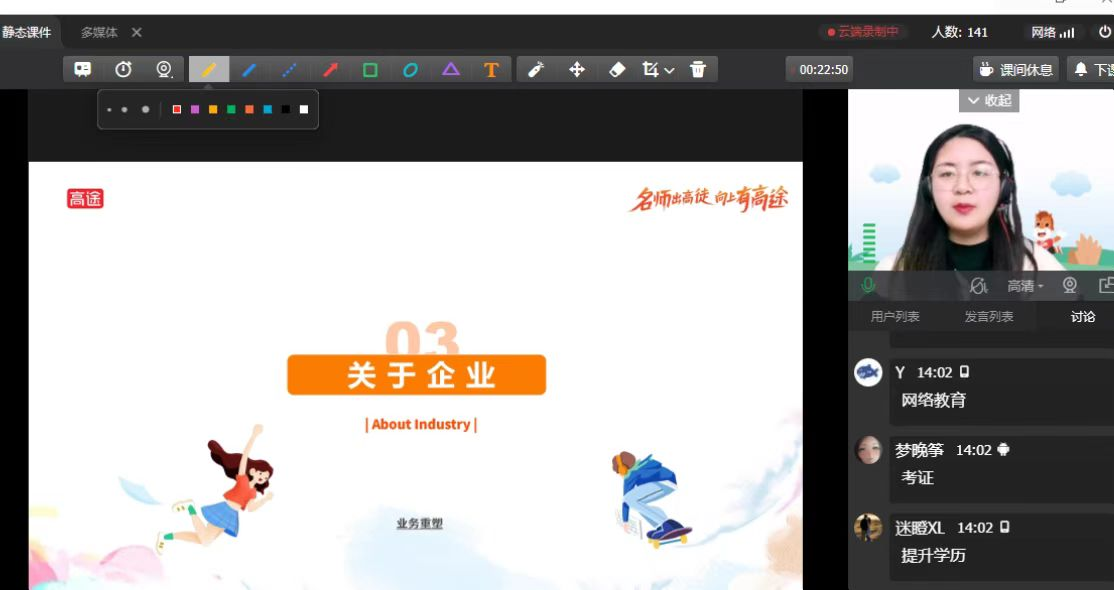Toggle the green microphone under the video
The width and height of the screenshot is (1114, 590).
coord(868,286)
